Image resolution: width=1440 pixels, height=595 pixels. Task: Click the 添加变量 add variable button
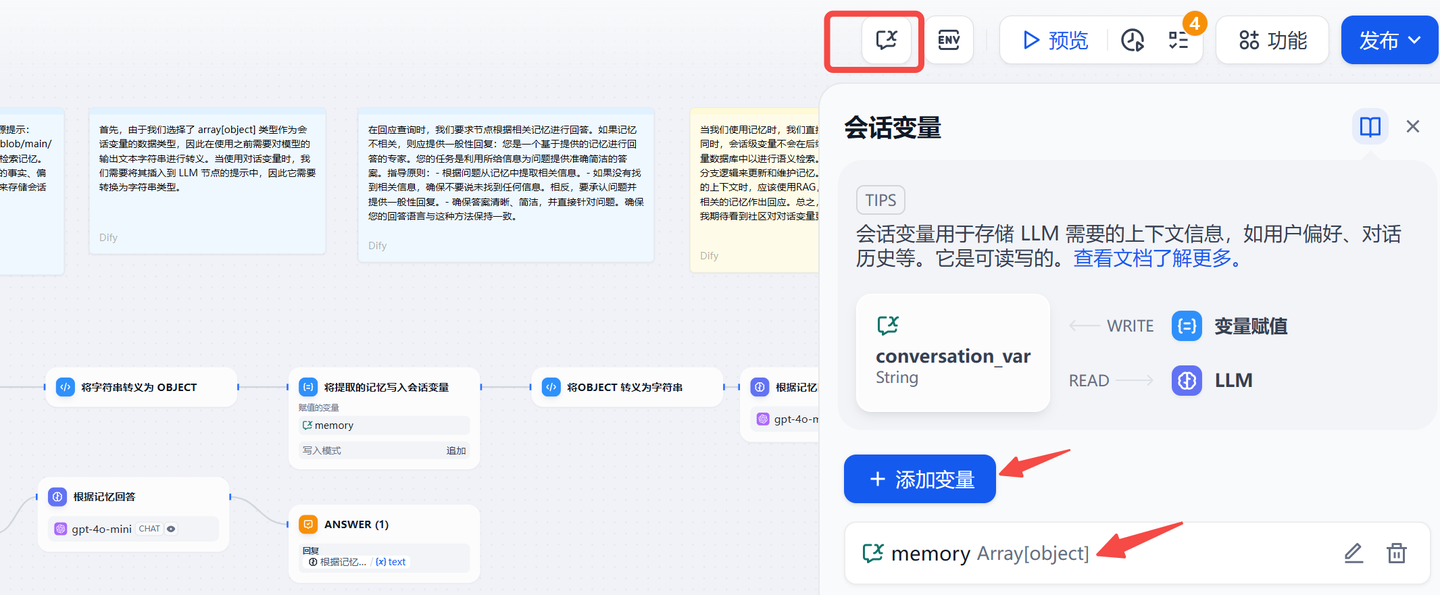[x=919, y=479]
